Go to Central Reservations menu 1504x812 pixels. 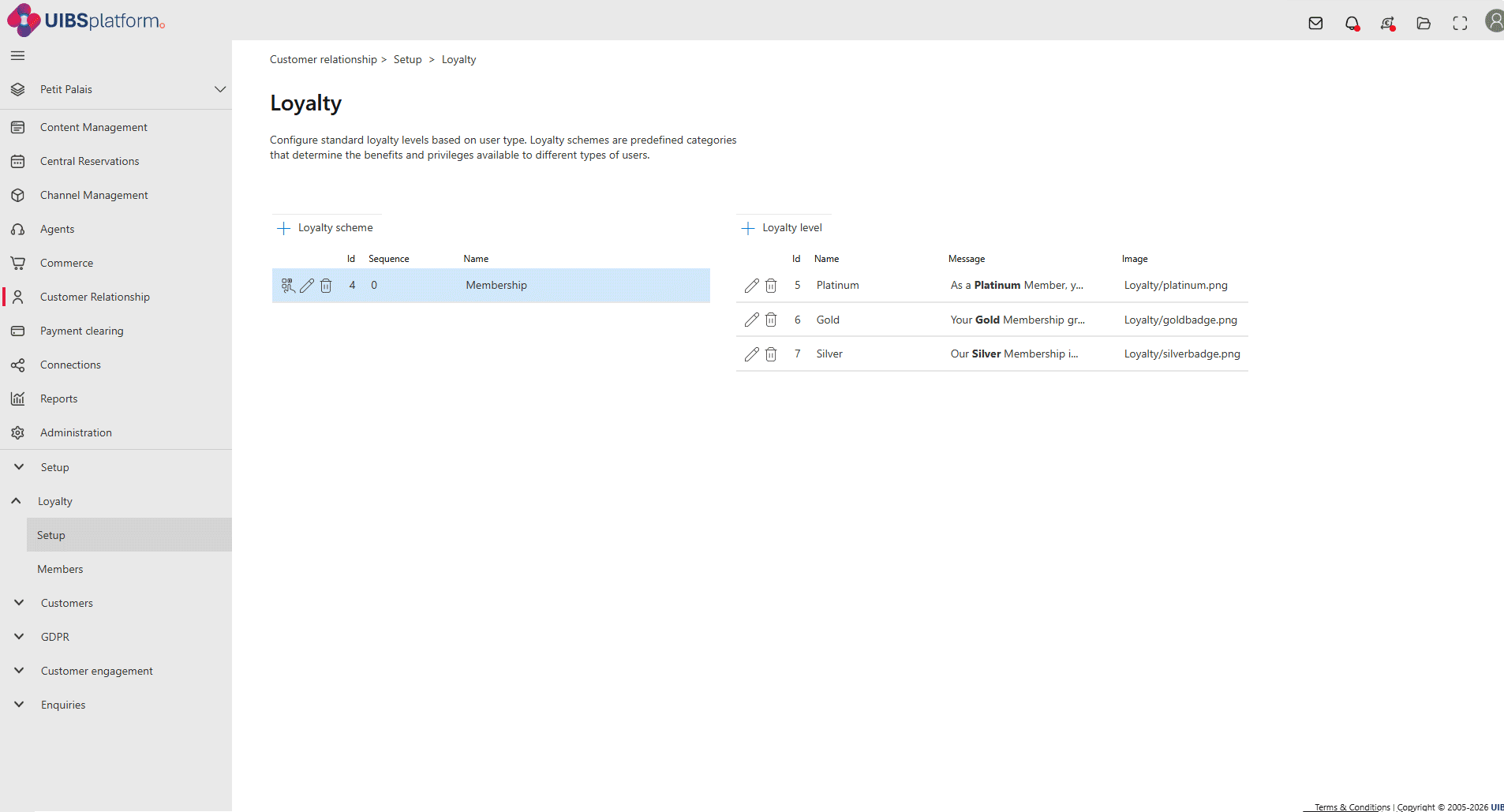coord(89,161)
